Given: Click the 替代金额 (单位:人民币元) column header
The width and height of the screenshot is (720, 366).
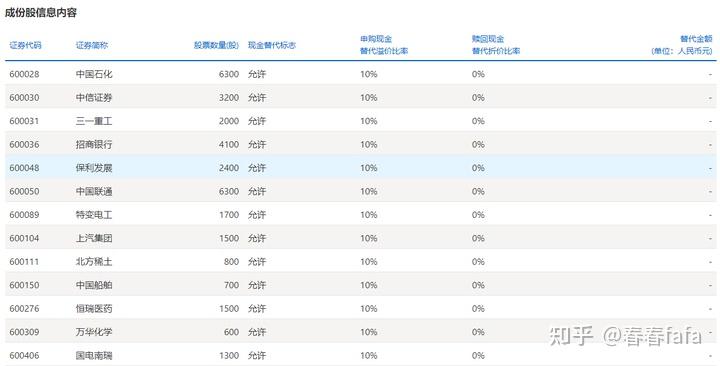Looking at the screenshot, I should click(682, 45).
